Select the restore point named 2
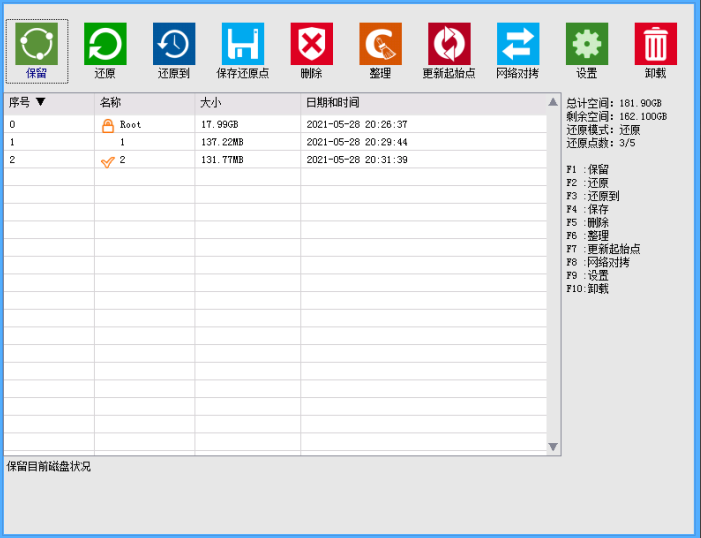 (122, 160)
